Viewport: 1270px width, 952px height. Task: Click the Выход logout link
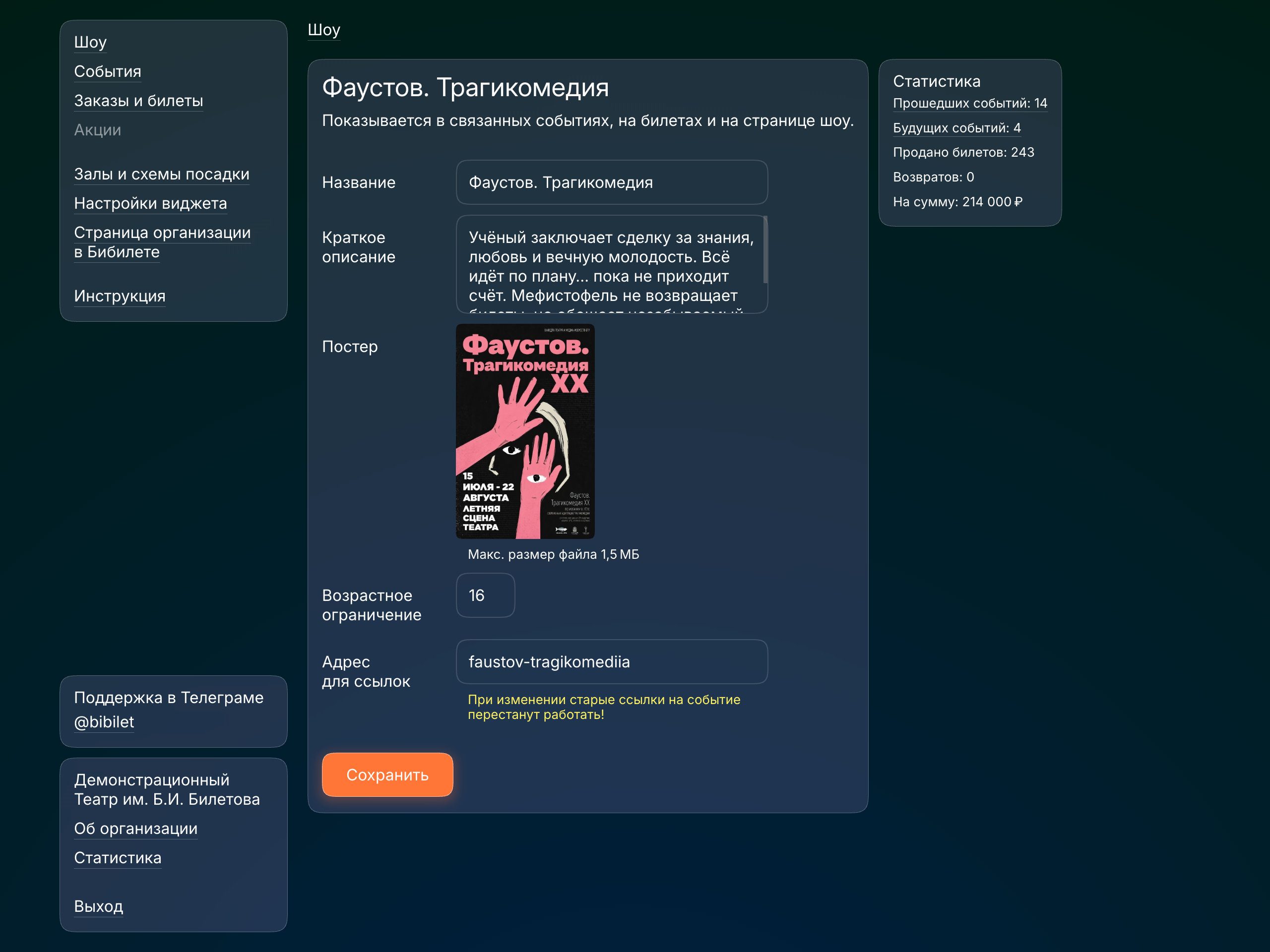pyautogui.click(x=98, y=907)
